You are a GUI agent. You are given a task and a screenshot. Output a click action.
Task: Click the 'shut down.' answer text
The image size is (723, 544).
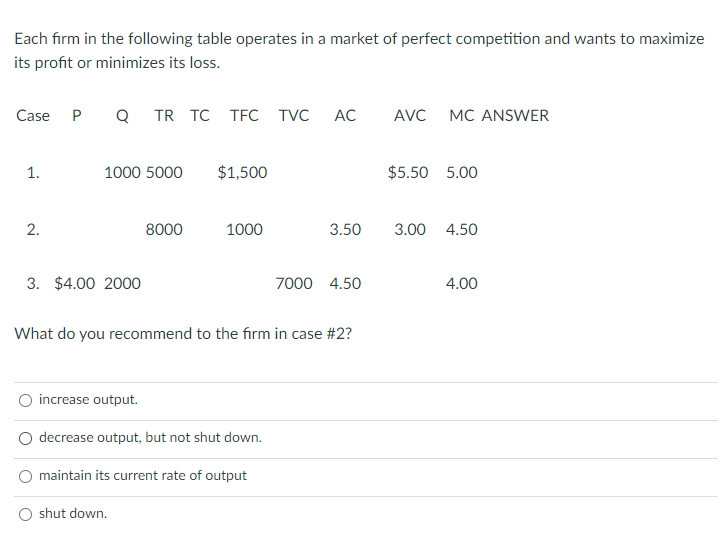click(73, 513)
